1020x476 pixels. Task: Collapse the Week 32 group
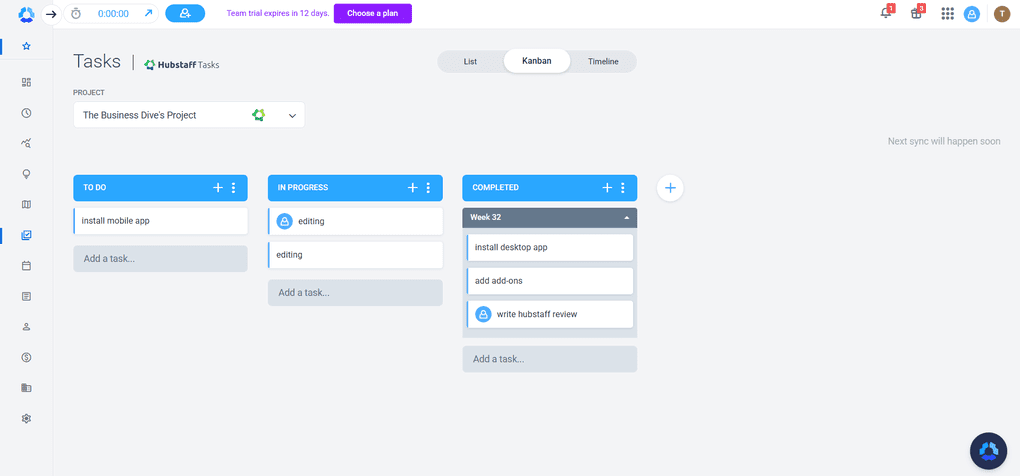[626, 218]
